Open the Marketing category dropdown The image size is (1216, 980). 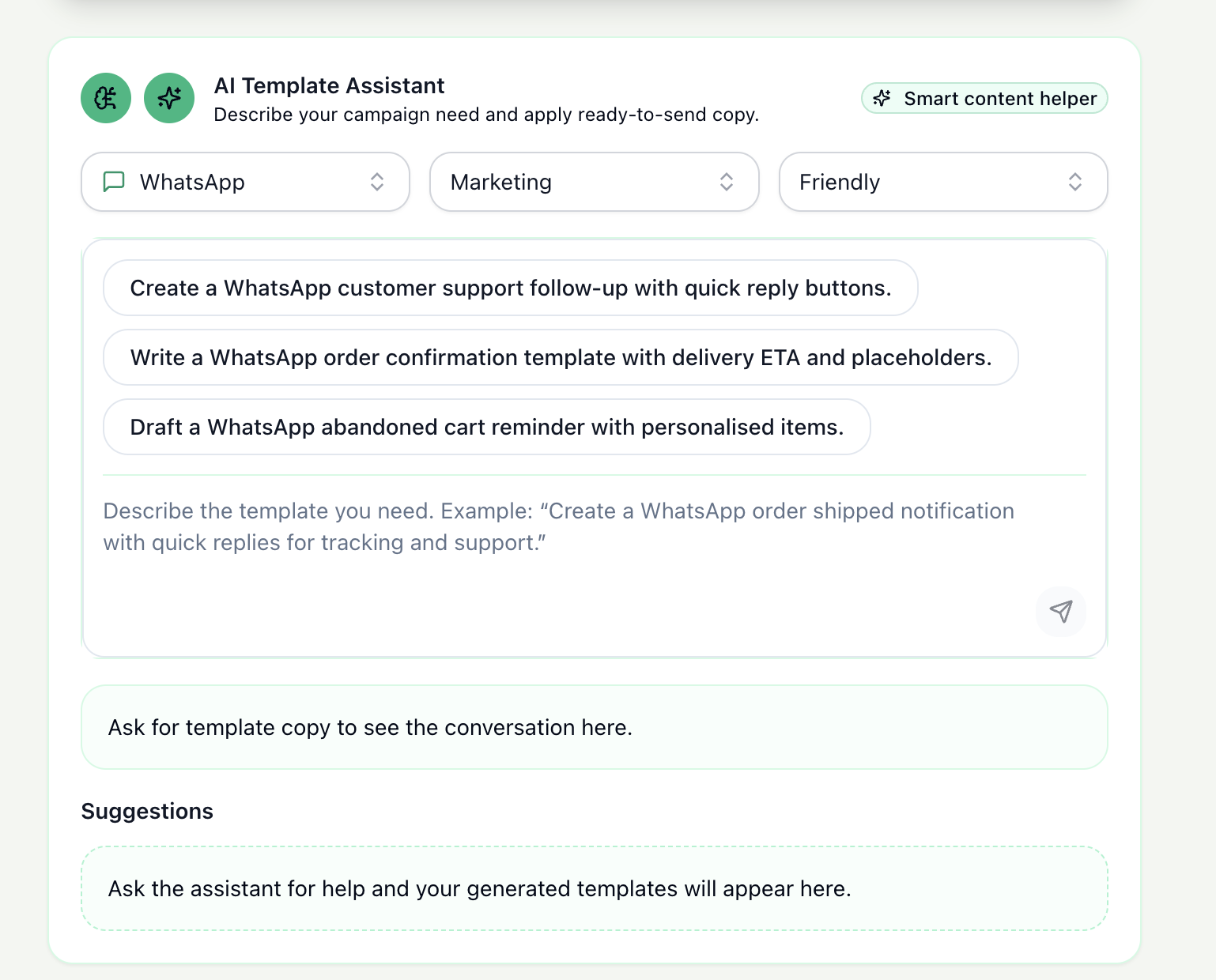click(594, 182)
